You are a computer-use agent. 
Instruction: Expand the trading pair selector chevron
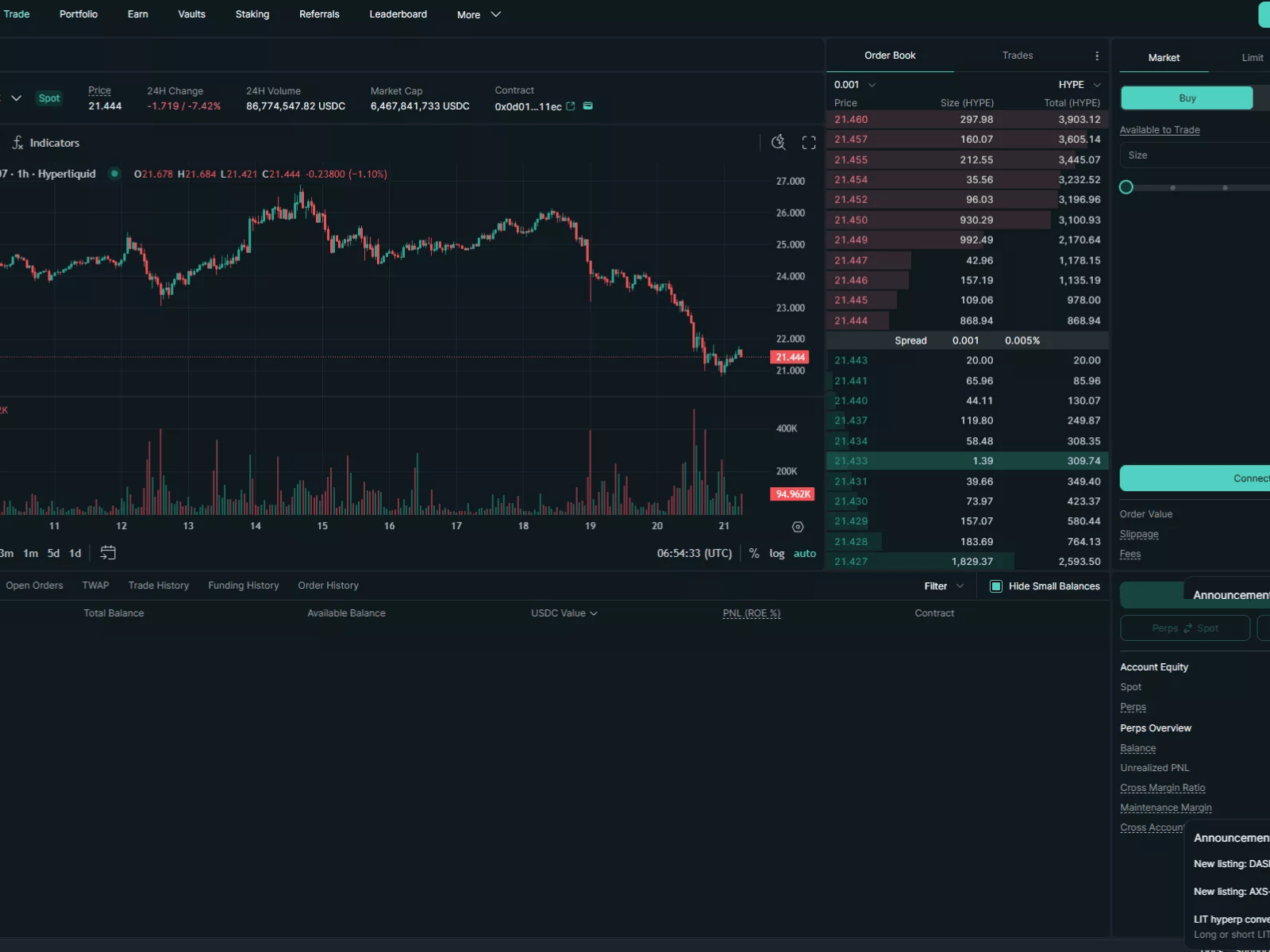16,98
